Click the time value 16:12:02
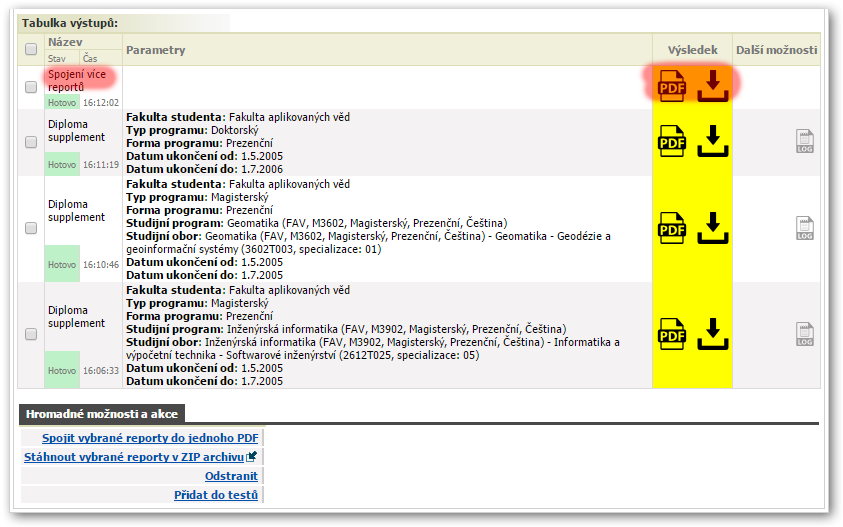843x527 pixels. click(x=101, y=102)
